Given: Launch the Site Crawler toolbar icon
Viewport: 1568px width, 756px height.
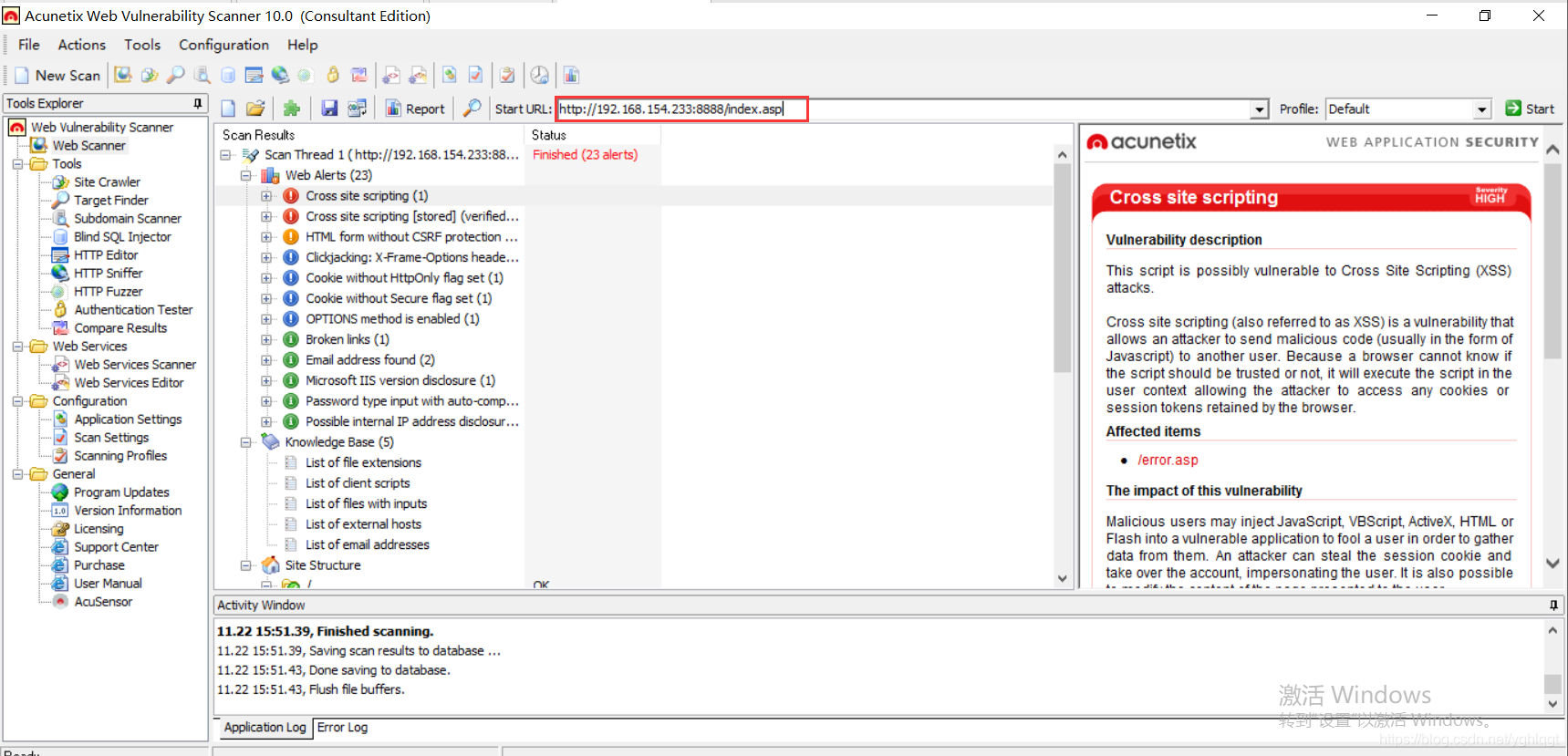Looking at the screenshot, I should pos(150,75).
